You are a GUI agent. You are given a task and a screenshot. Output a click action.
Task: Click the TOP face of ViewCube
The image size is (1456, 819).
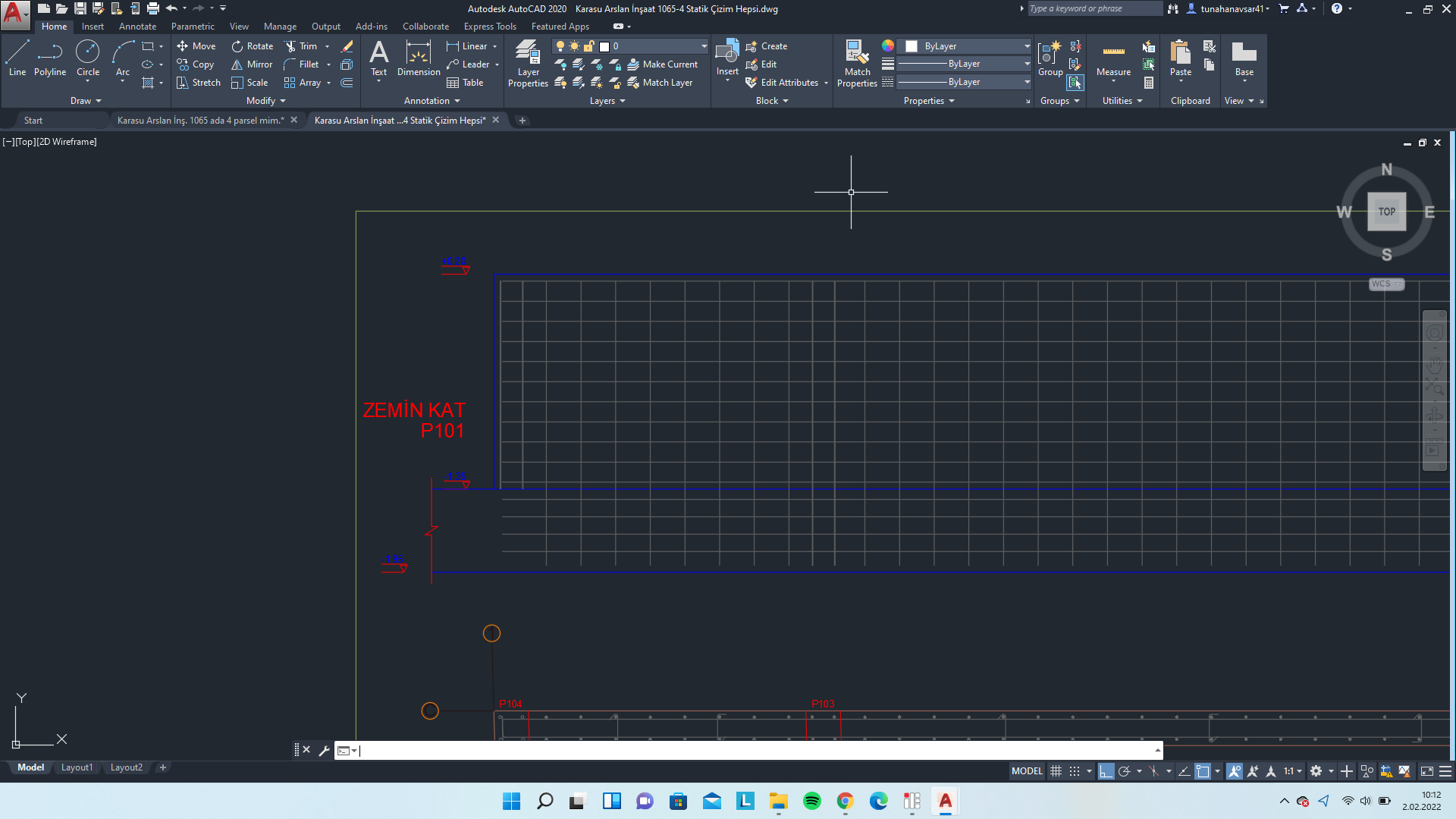1386,212
